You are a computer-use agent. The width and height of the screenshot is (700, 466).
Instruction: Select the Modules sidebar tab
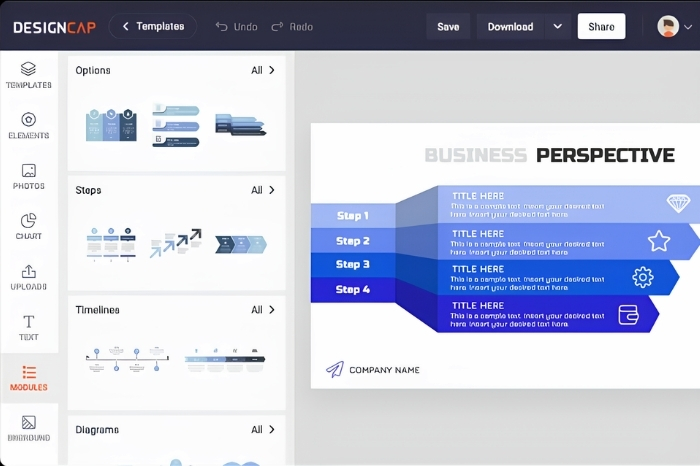29,378
